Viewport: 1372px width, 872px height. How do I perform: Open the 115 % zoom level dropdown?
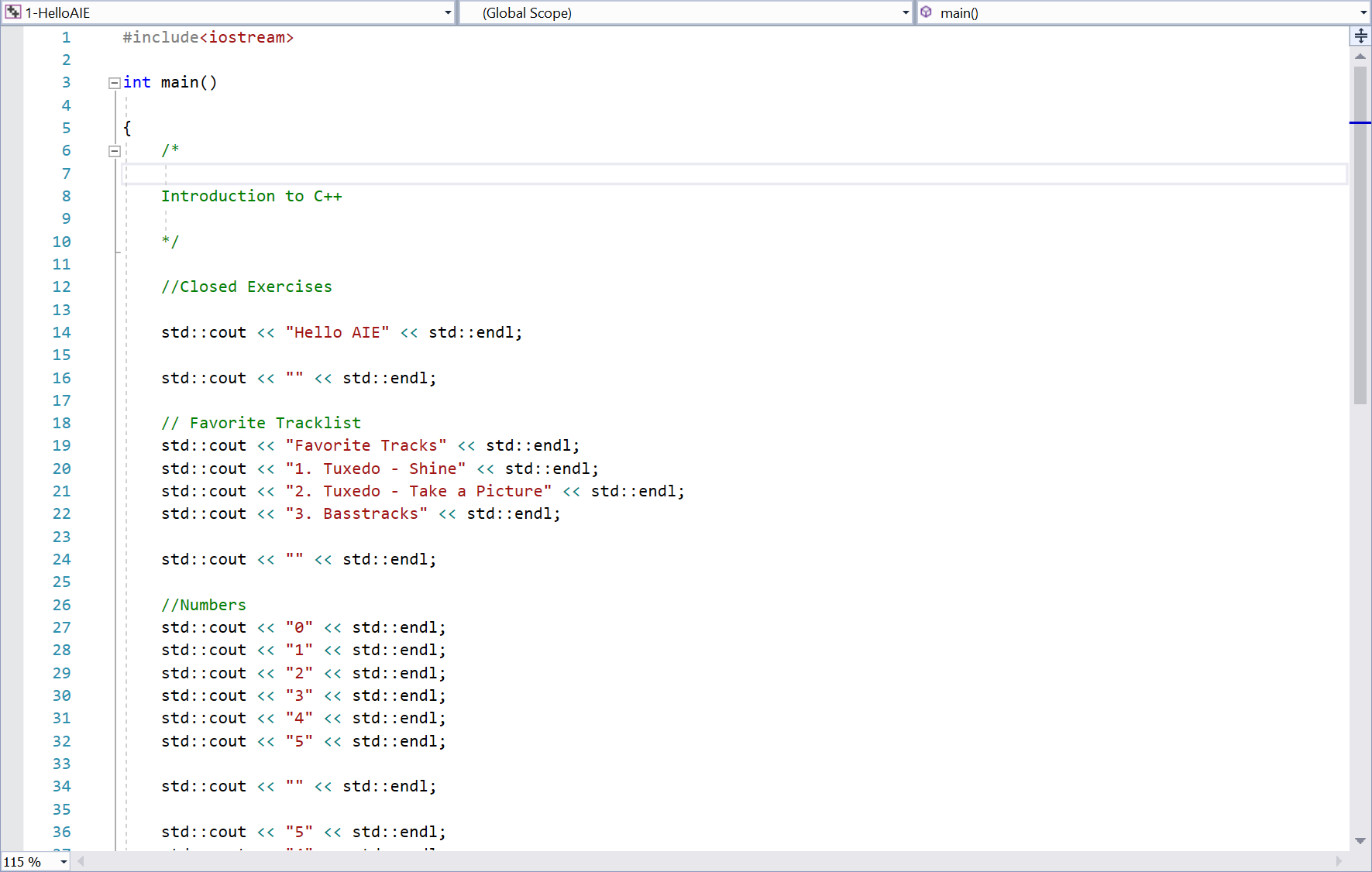pyautogui.click(x=64, y=862)
